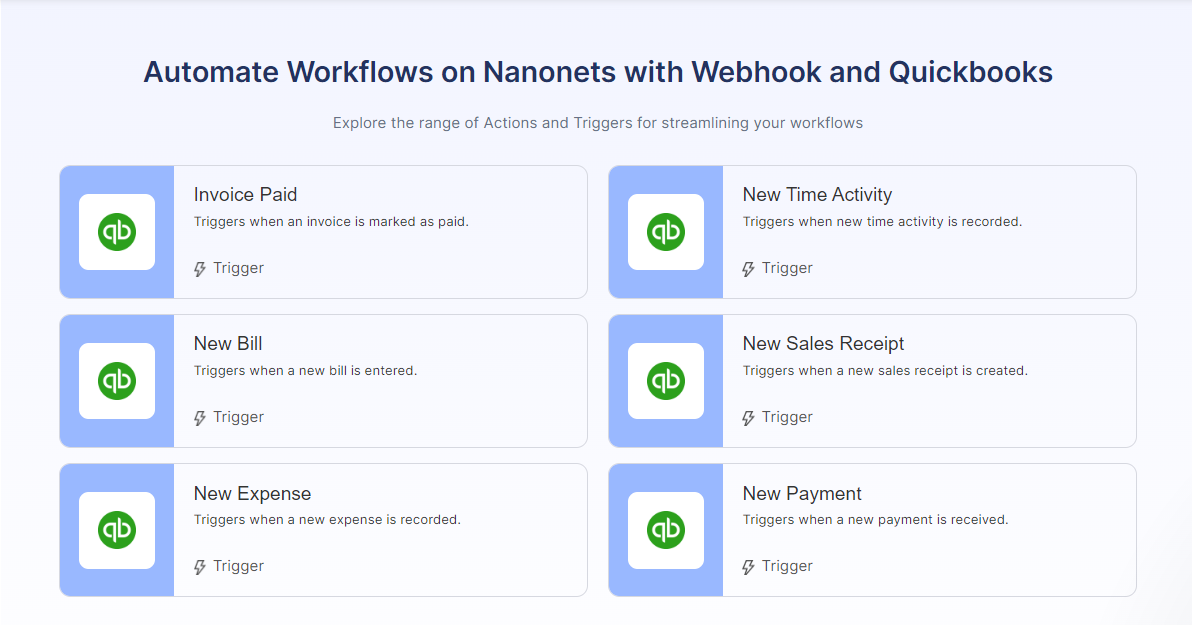
Task: Click the lightning icon on New Sales Receipt card
Action: (x=748, y=417)
